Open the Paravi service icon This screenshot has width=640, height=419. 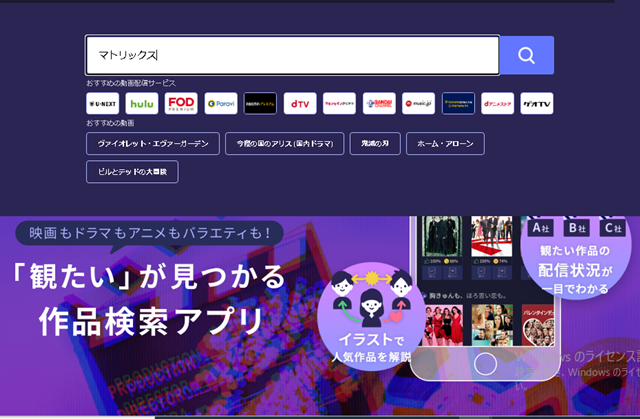[221, 103]
